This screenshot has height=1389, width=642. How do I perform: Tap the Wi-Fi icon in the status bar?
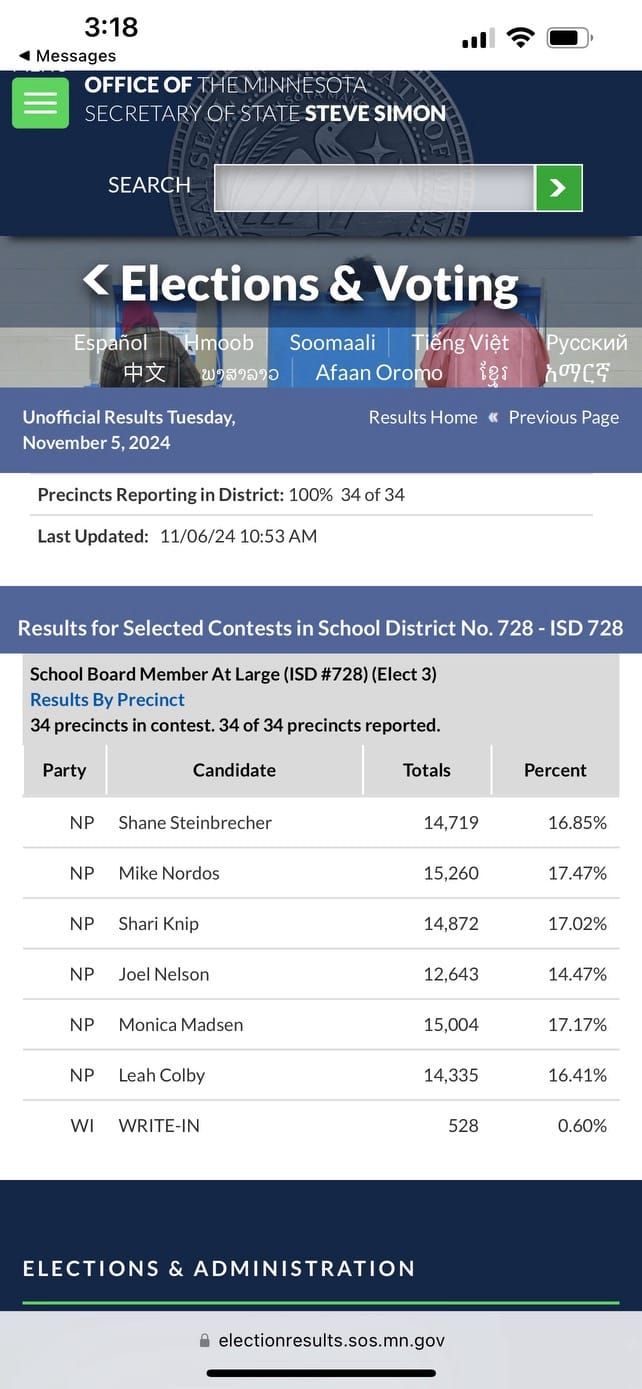tap(519, 37)
